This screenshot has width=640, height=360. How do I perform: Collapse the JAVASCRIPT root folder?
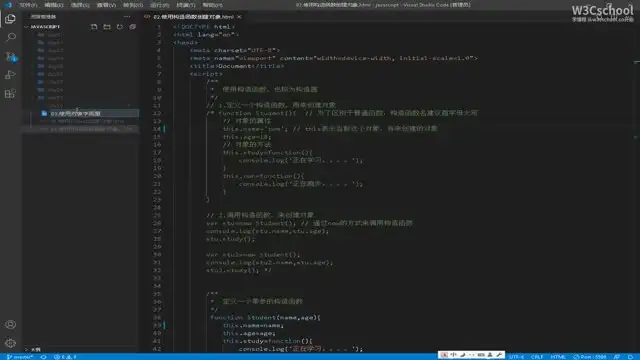tap(45, 27)
